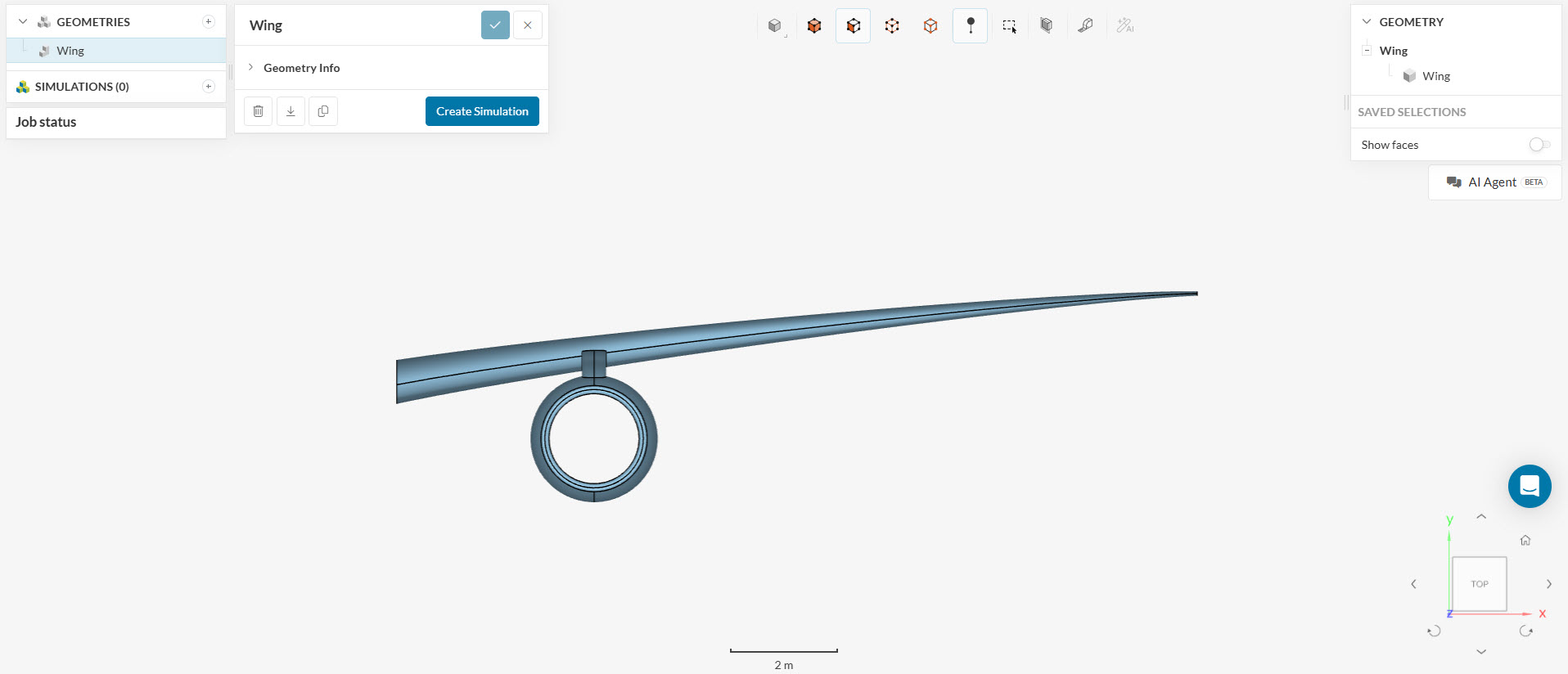
Task: Select the Wing parent node in right tree
Action: (x=1394, y=51)
